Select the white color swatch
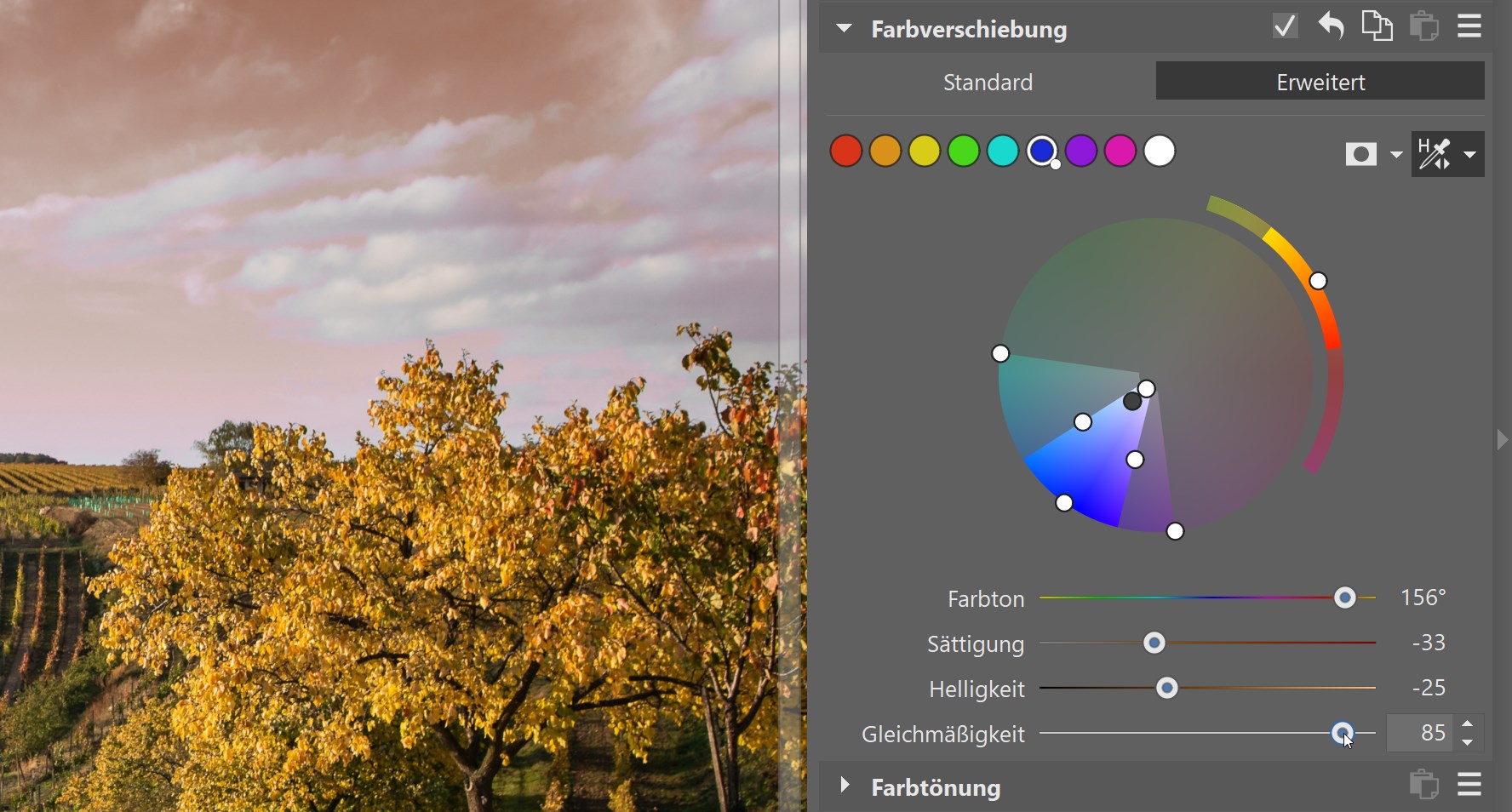The width and height of the screenshot is (1512, 812). tap(1160, 152)
